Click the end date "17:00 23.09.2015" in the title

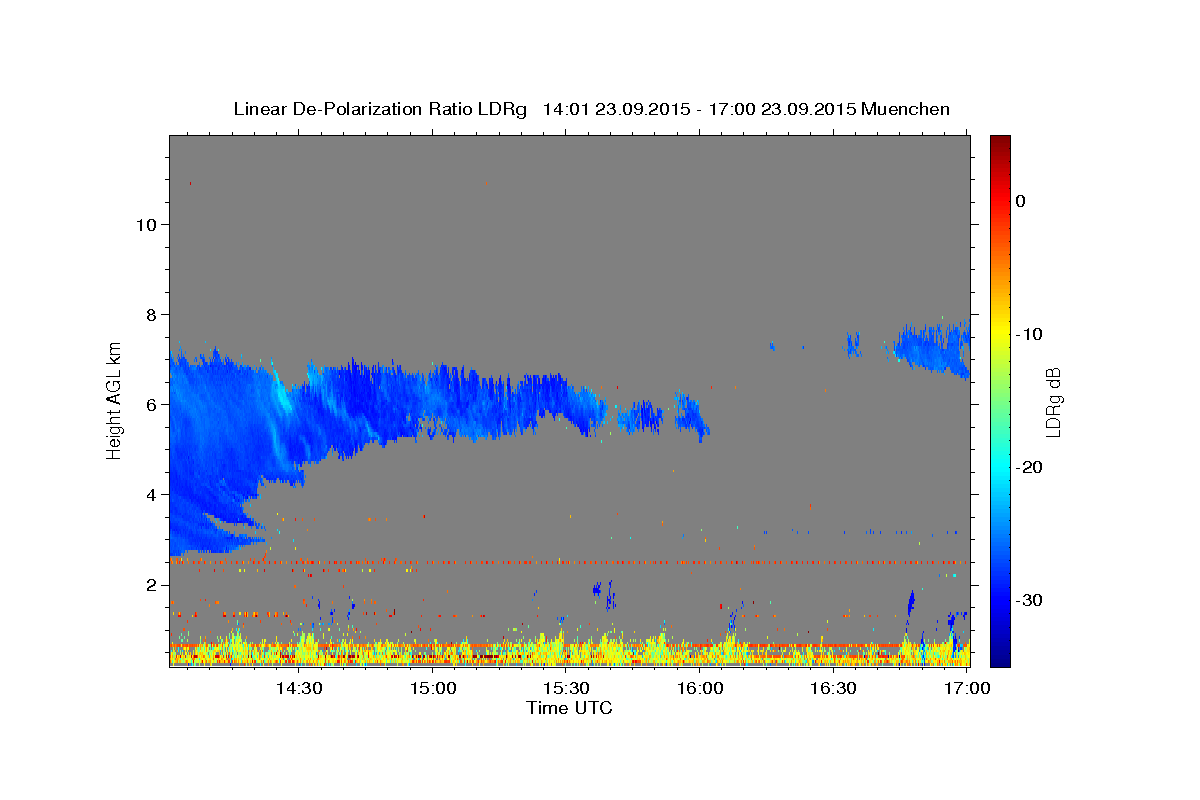783,109
